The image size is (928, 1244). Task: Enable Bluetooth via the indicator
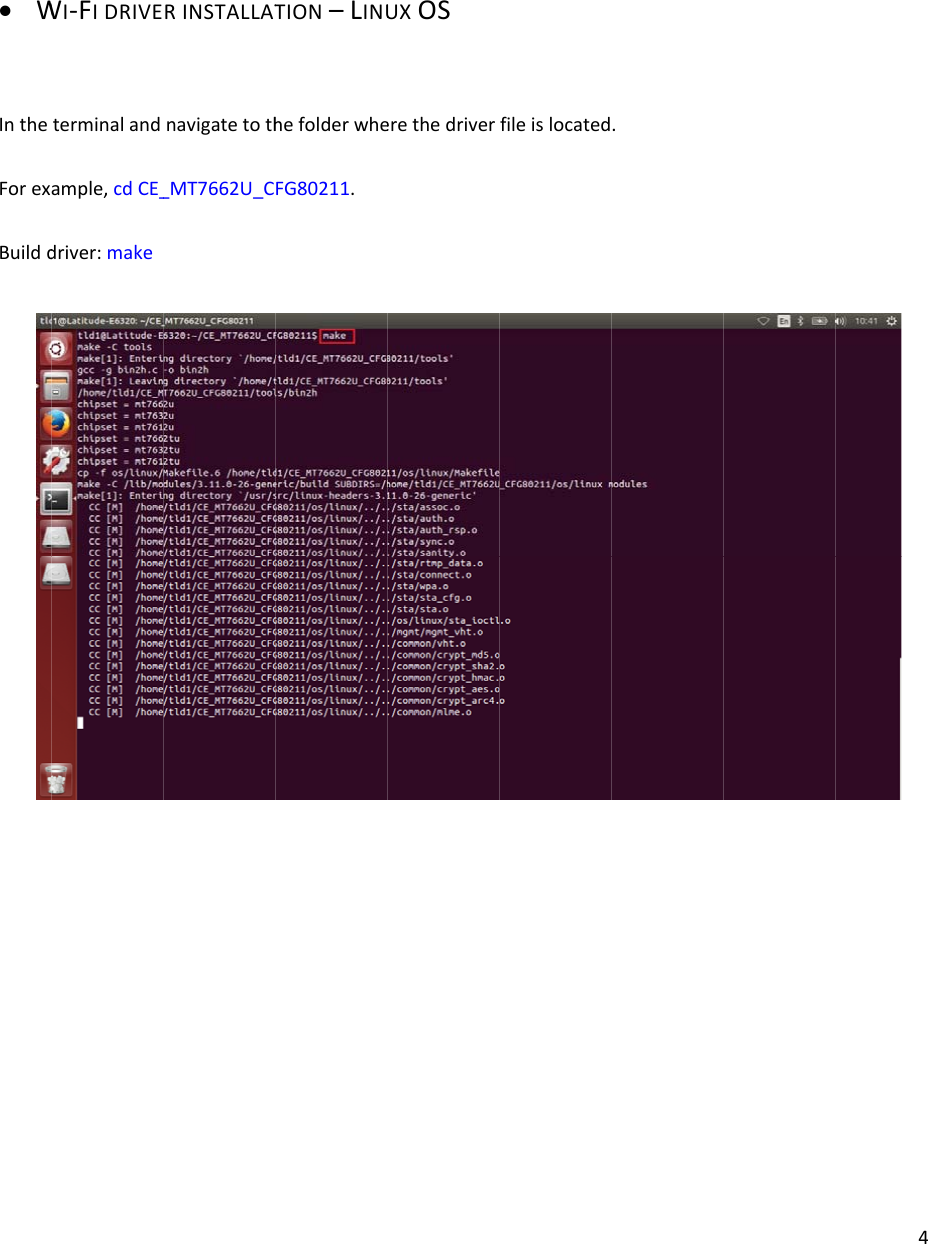point(800,321)
